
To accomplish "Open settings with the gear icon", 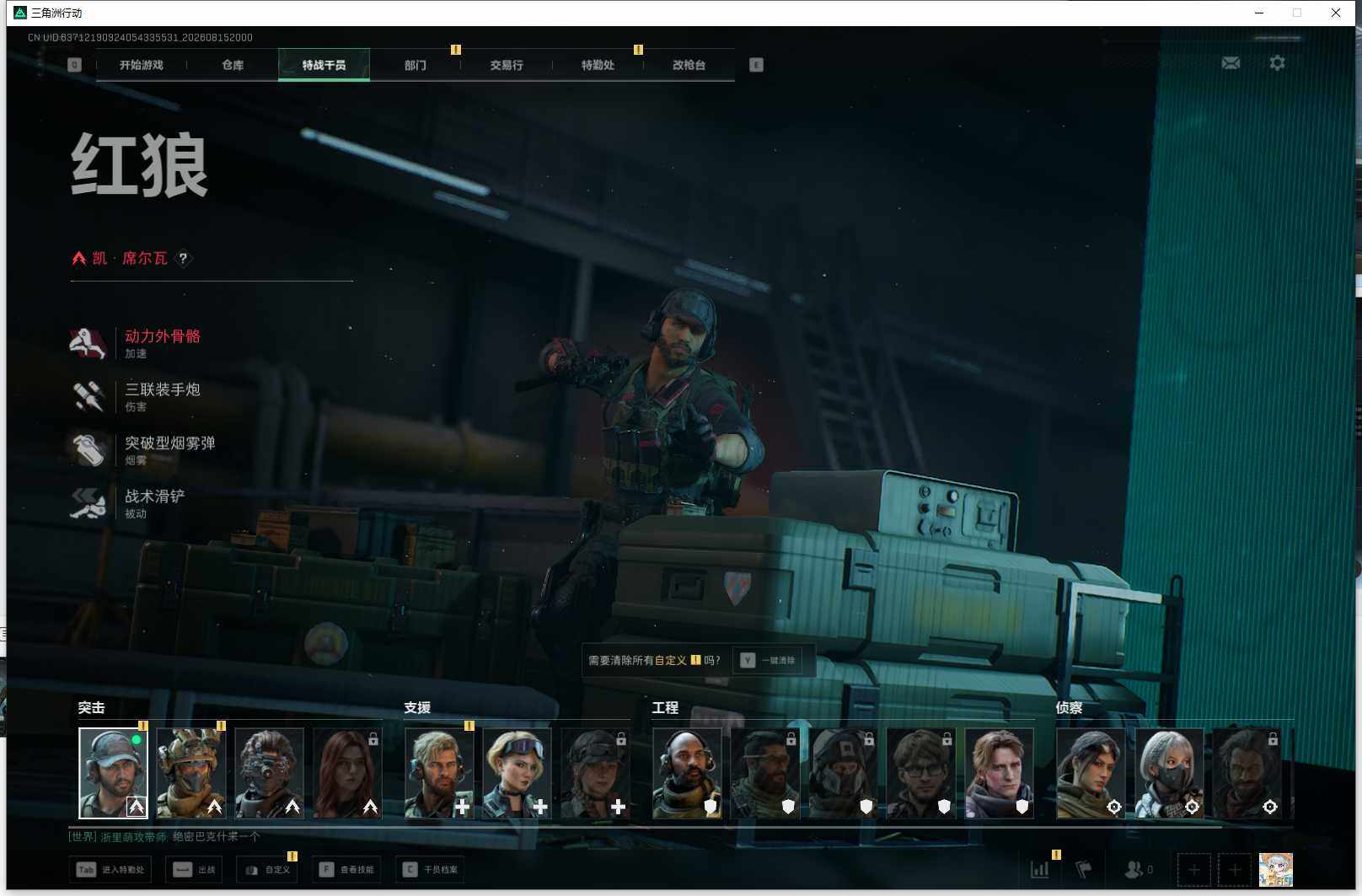I will click(x=1278, y=63).
